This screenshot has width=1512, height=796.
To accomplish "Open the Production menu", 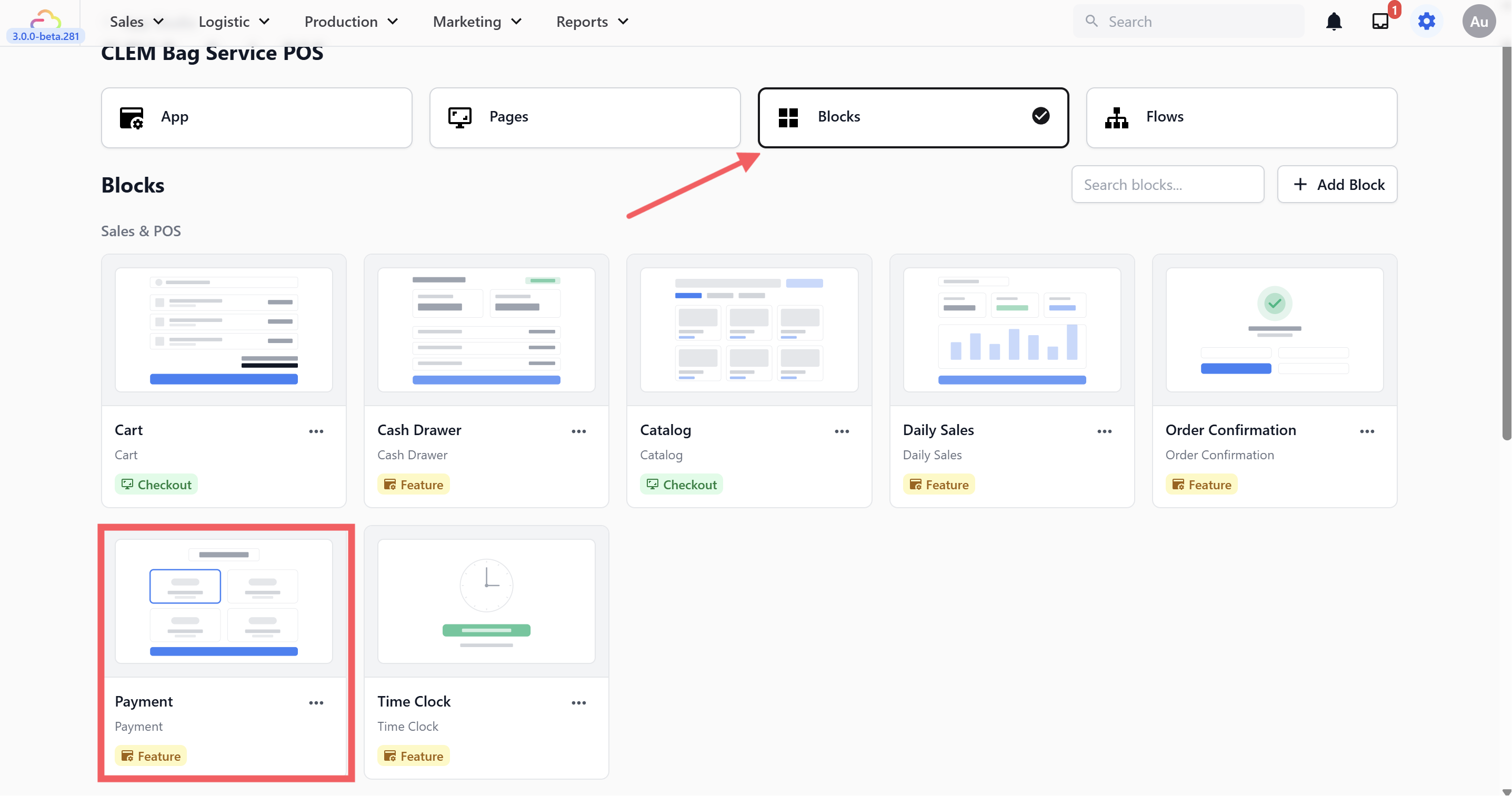I will pyautogui.click(x=351, y=22).
